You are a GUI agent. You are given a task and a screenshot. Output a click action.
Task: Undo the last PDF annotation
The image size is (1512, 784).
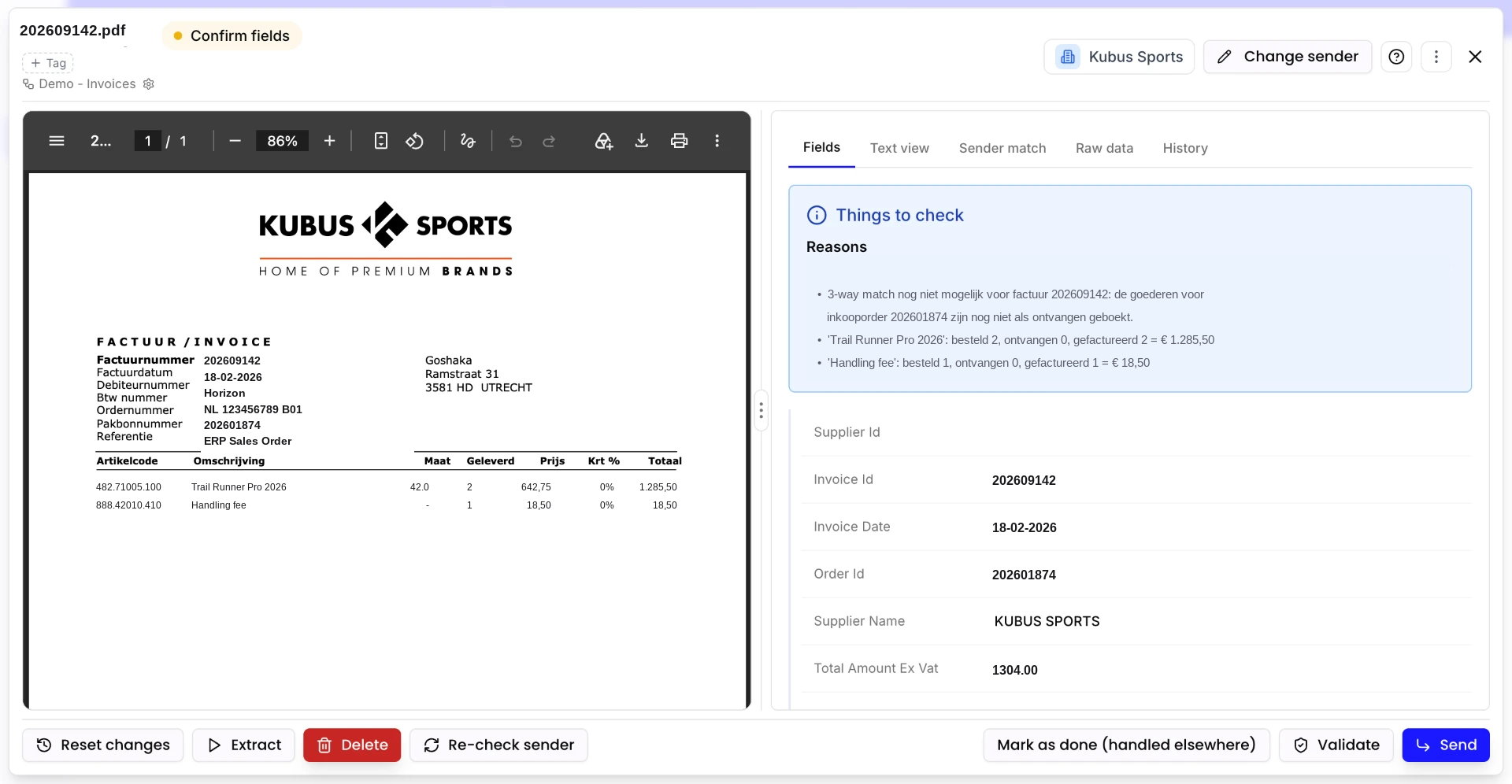pos(516,141)
